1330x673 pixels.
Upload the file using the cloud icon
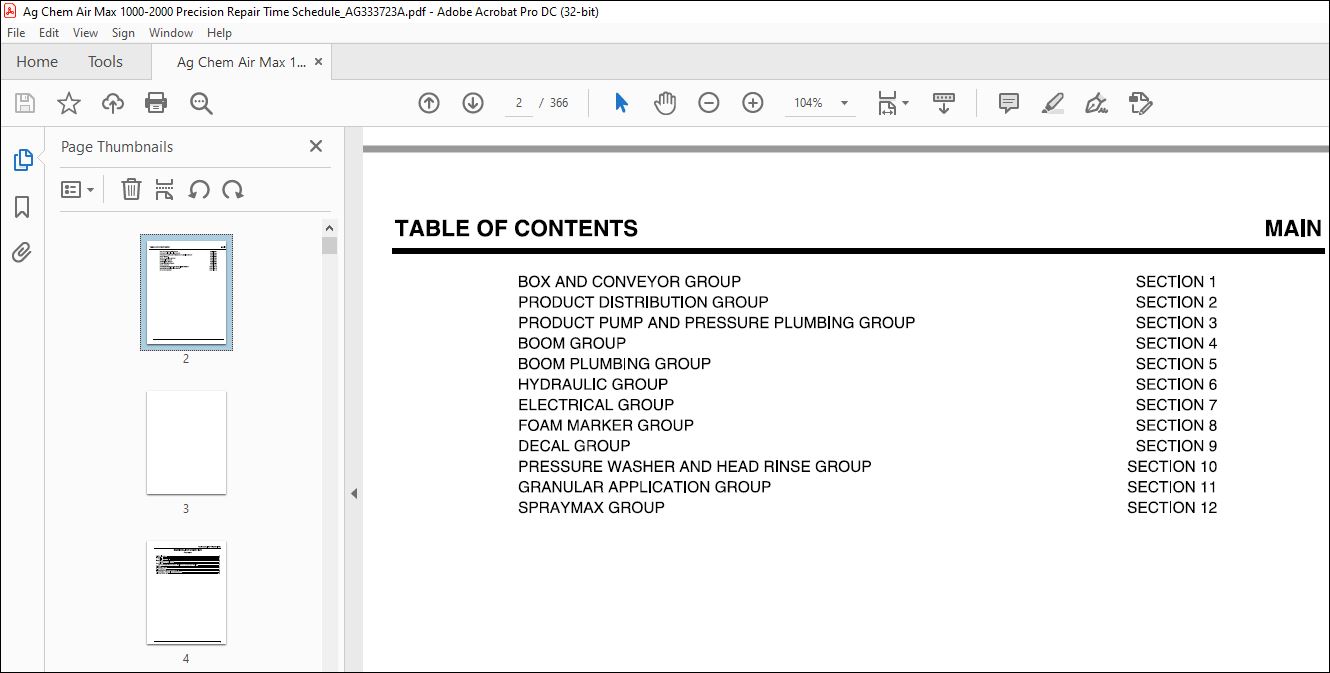(113, 103)
